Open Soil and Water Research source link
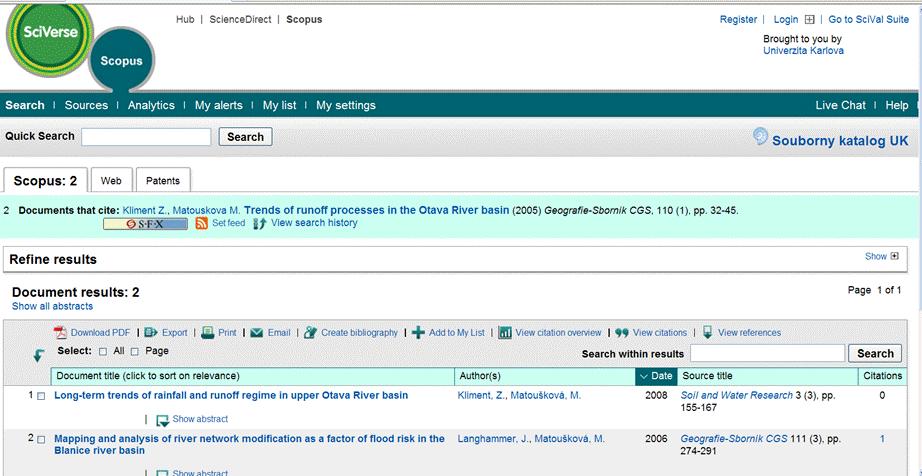 pos(736,395)
